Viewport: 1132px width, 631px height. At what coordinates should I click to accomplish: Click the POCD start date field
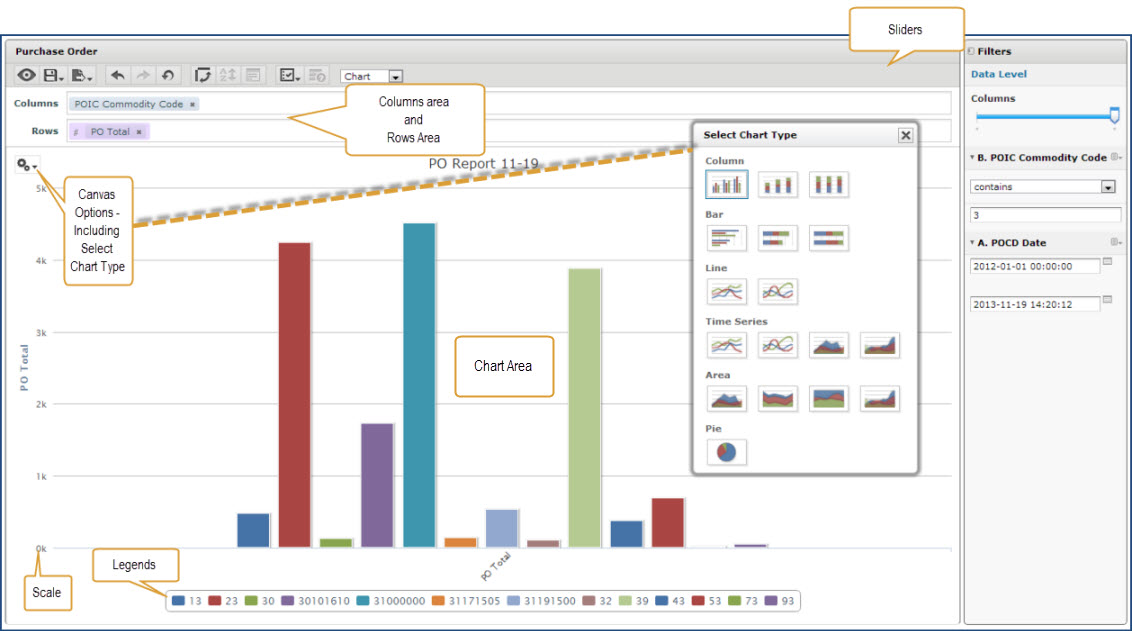tap(1035, 266)
